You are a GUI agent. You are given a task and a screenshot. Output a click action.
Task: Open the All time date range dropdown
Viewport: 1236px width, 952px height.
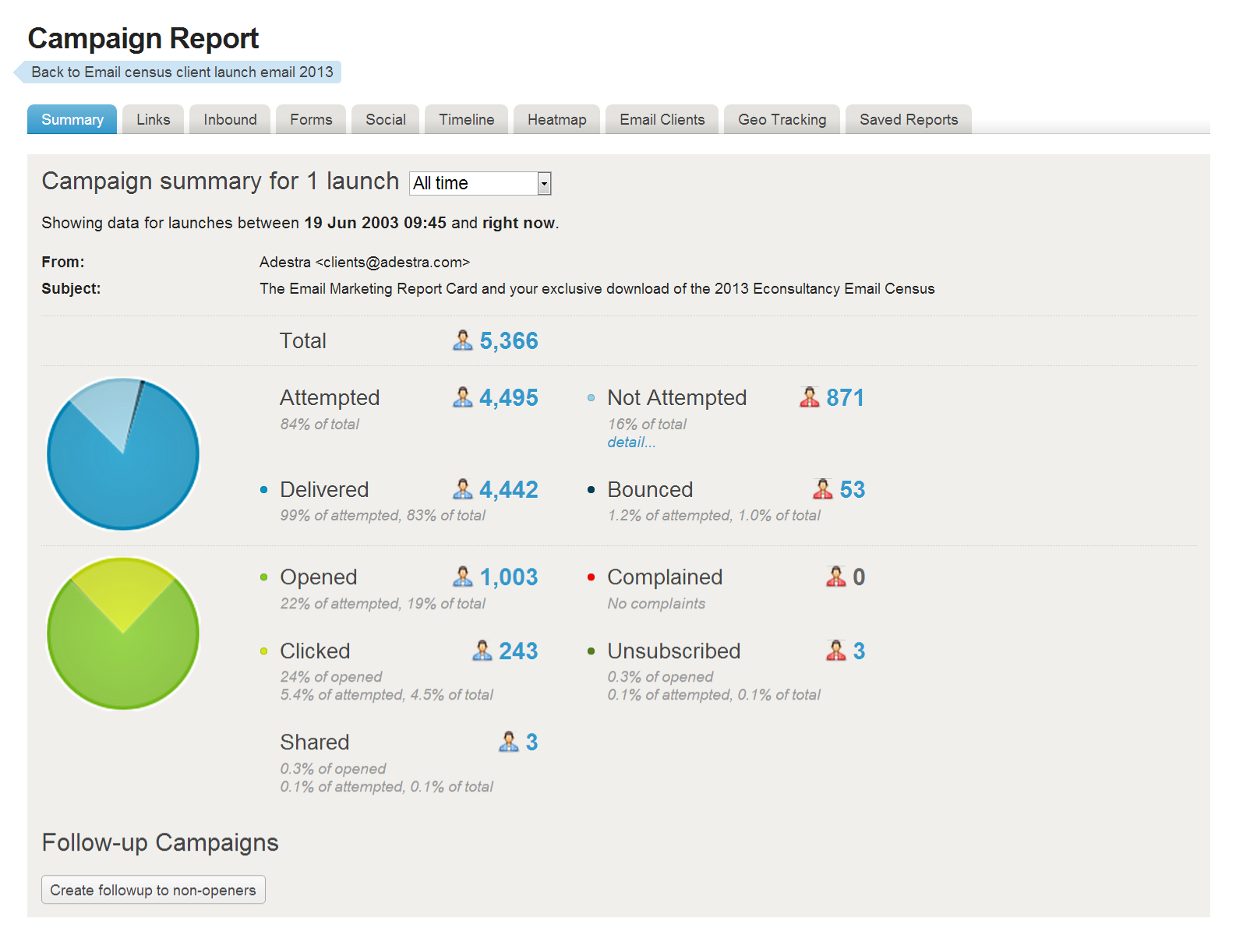click(479, 183)
